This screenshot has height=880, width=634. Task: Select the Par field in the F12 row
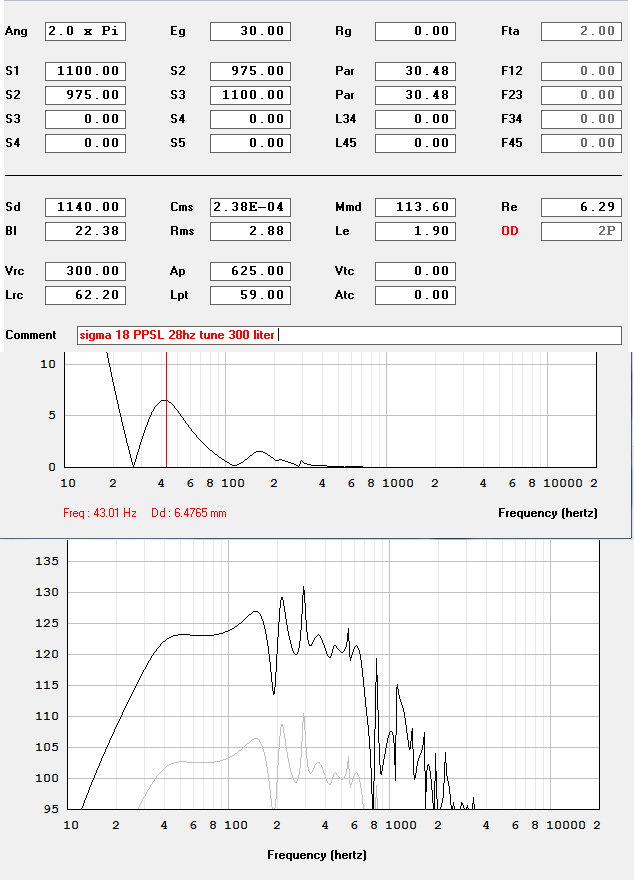(x=415, y=71)
